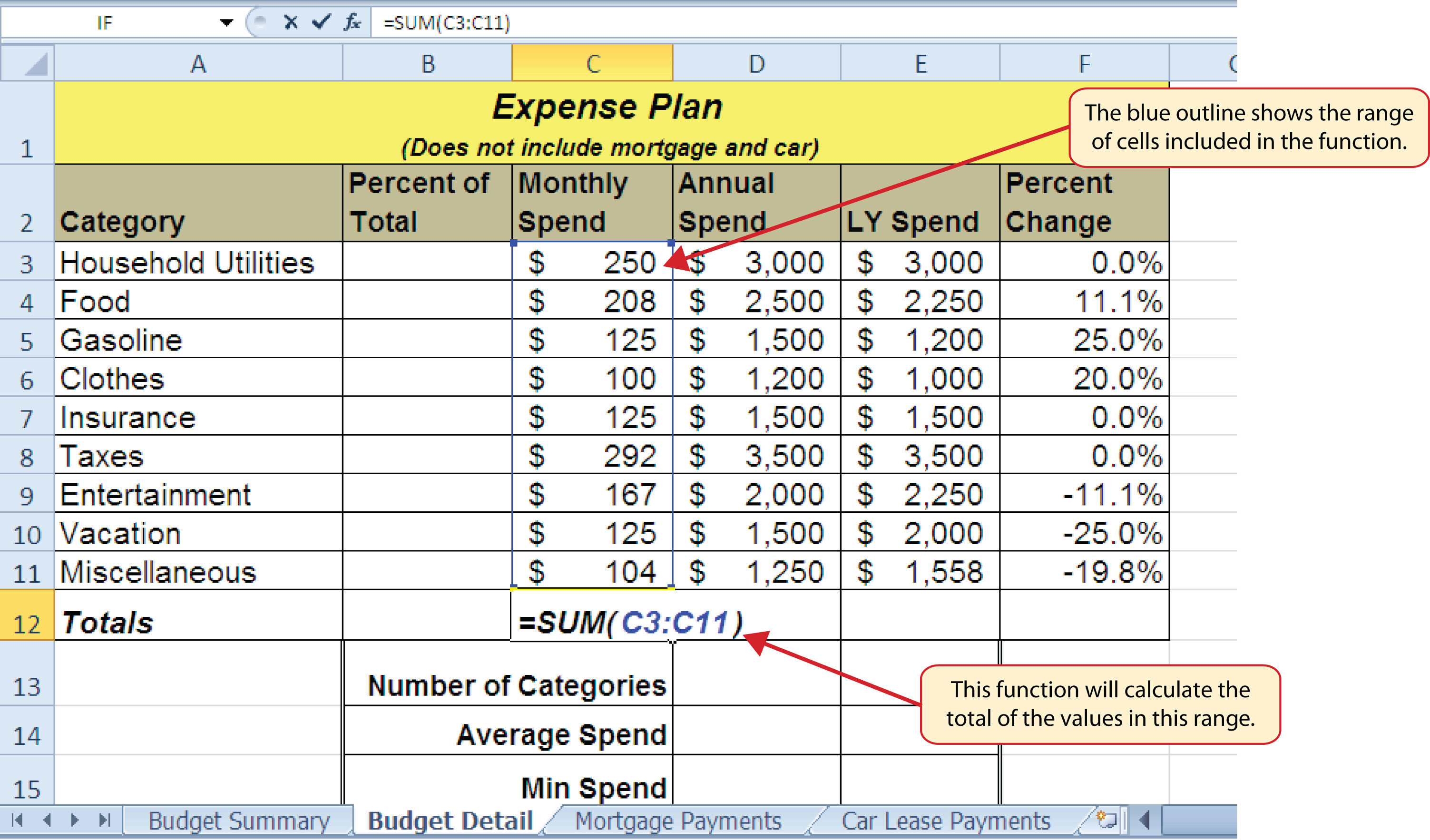Select column C header
Image resolution: width=1430 pixels, height=840 pixels.
point(592,63)
